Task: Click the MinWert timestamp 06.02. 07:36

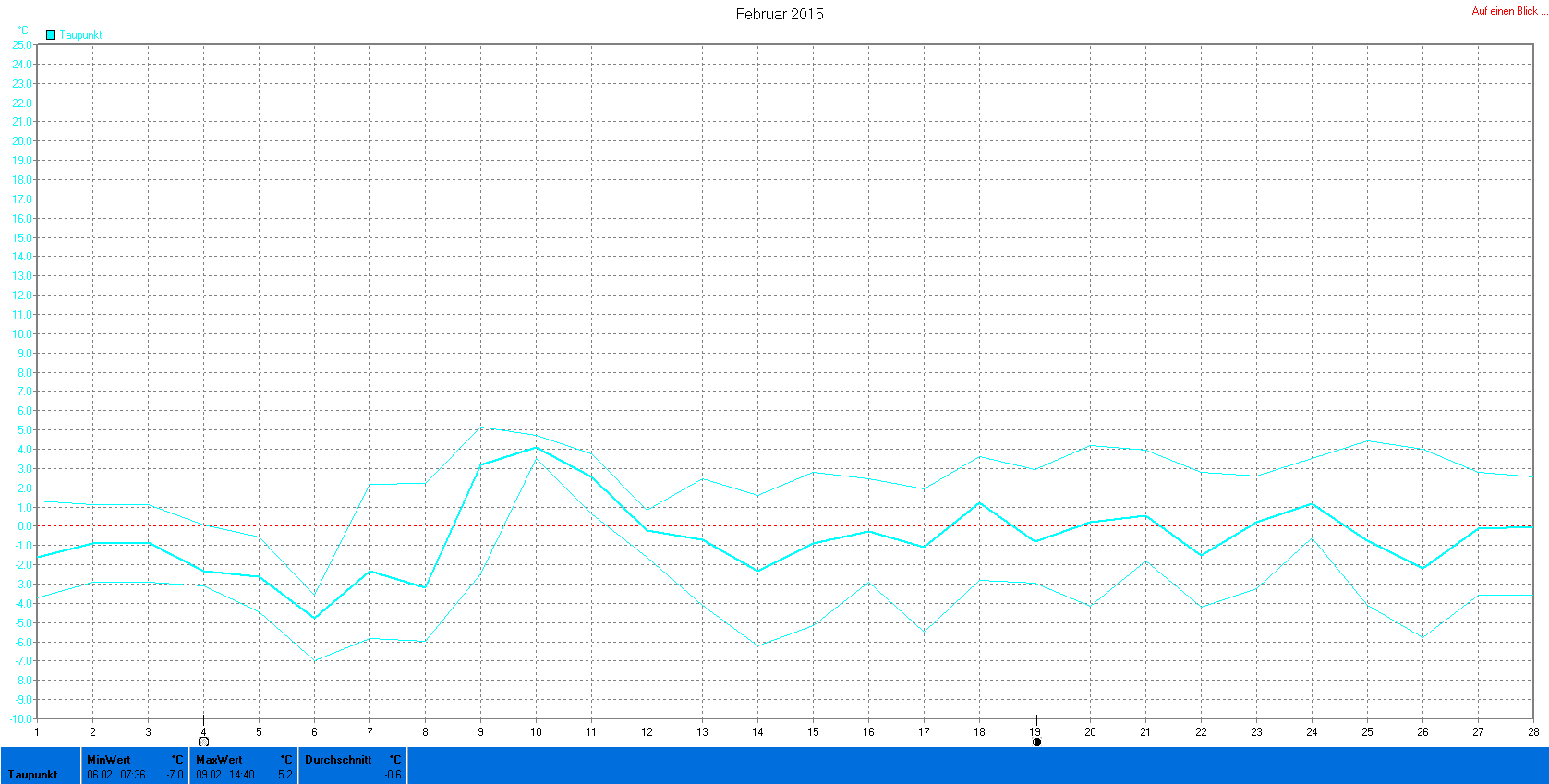Action: click(116, 775)
